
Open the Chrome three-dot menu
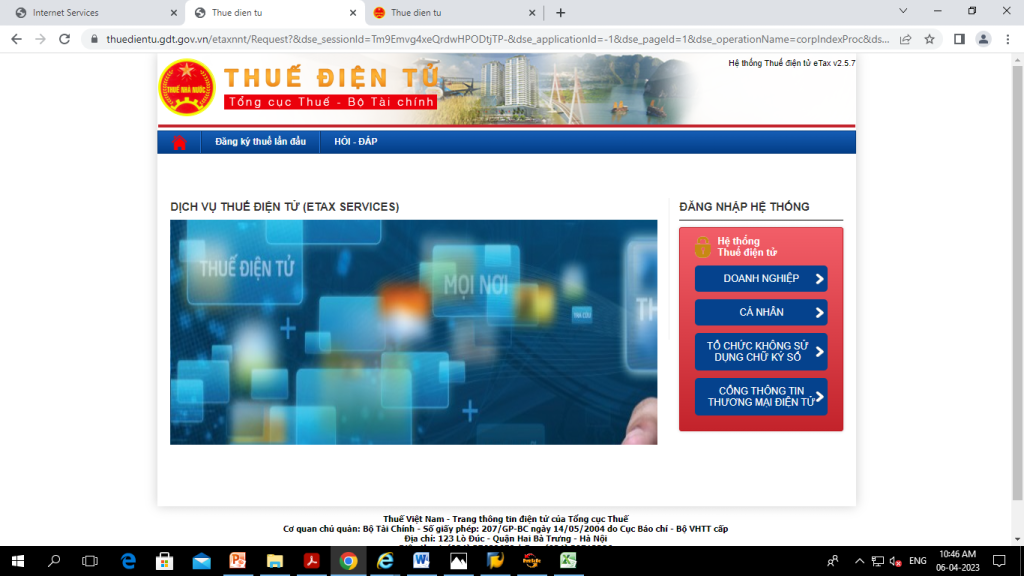1008,39
